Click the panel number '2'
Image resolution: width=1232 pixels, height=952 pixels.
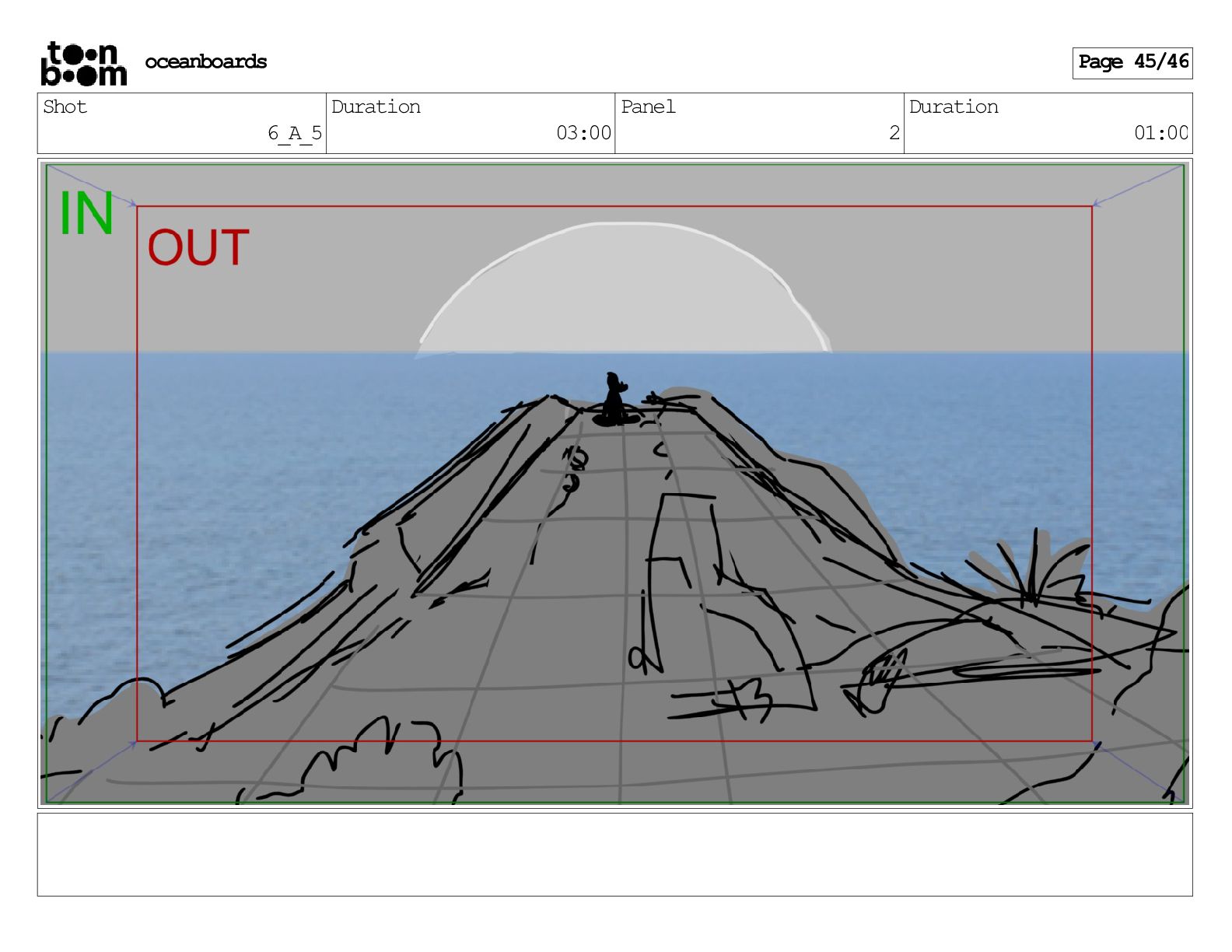[x=894, y=133]
